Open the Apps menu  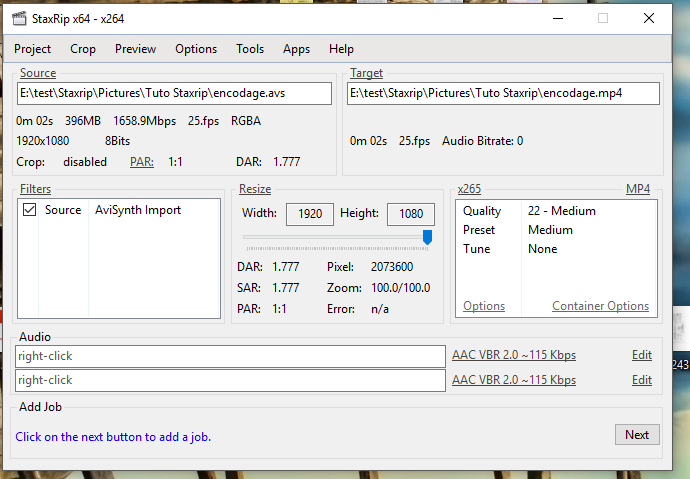[x=296, y=49]
